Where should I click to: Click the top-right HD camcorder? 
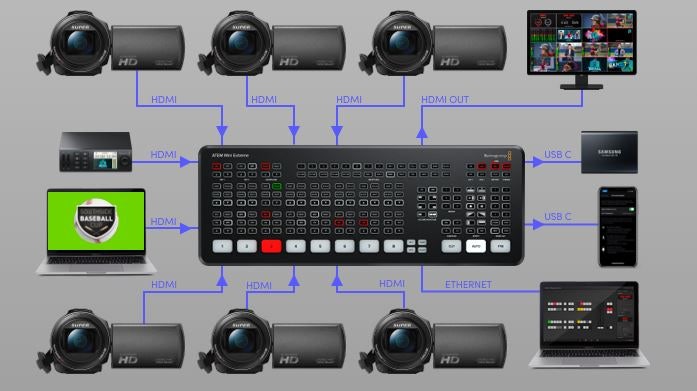coord(433,44)
